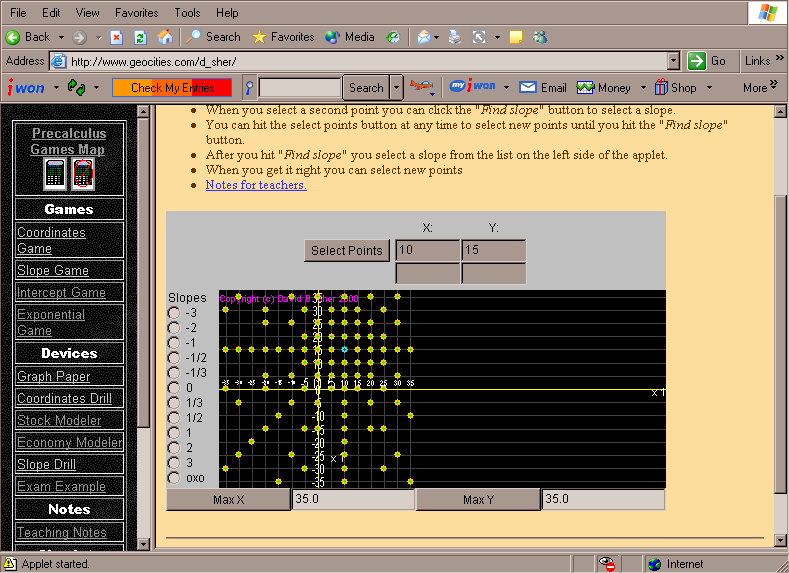The image size is (789, 573).
Task: Open the Back button history dropdown
Action: coord(61,37)
